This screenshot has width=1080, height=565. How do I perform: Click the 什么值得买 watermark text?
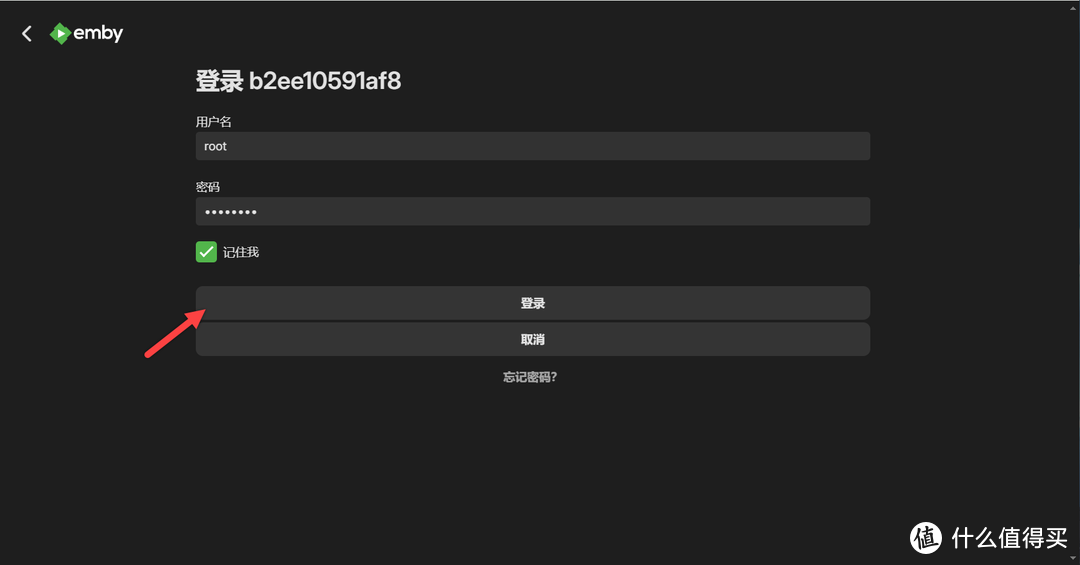(1010, 537)
